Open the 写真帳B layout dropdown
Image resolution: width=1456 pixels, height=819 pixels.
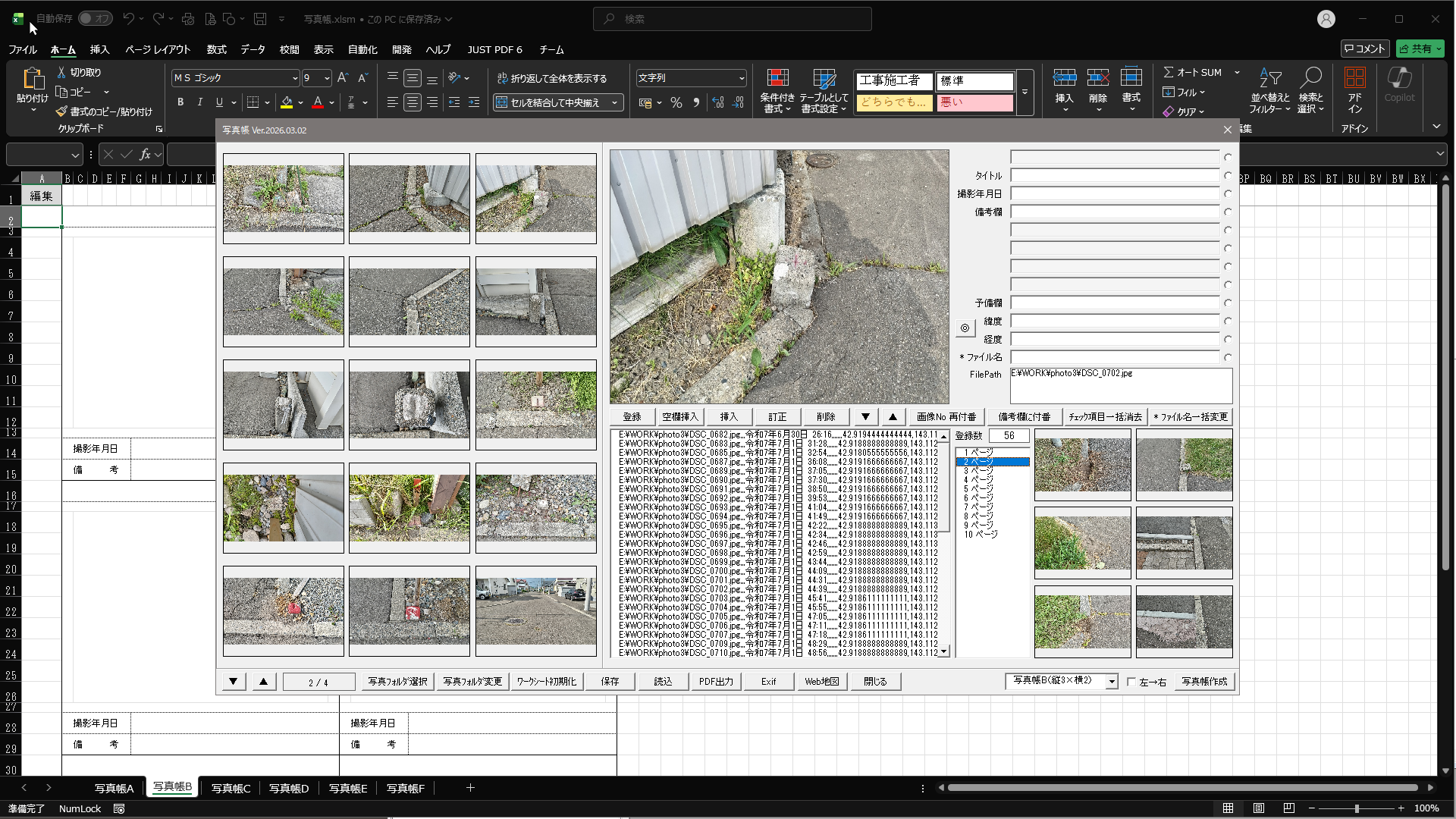(x=1112, y=682)
